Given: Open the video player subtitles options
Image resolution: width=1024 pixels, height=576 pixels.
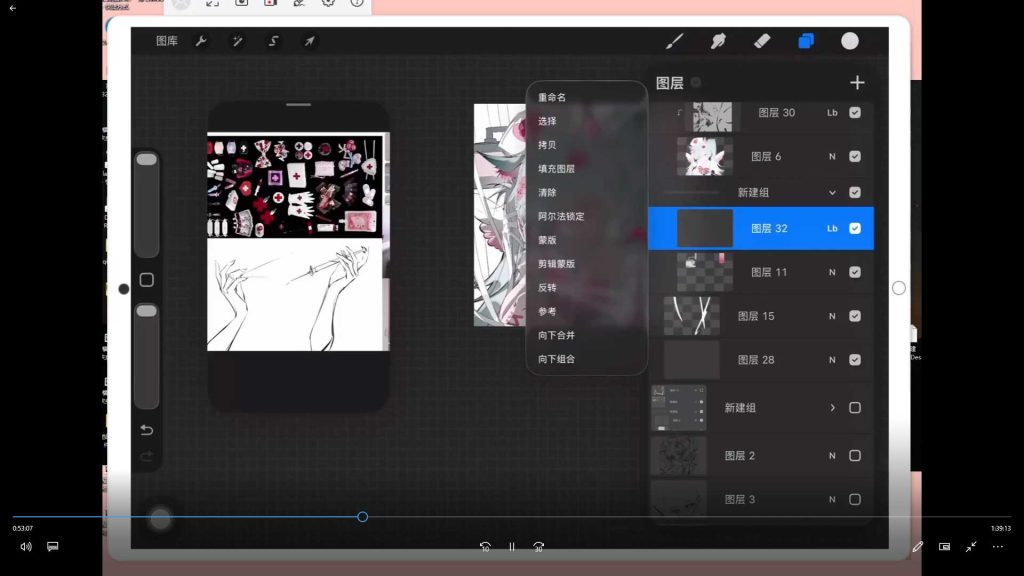Looking at the screenshot, I should 53,547.
